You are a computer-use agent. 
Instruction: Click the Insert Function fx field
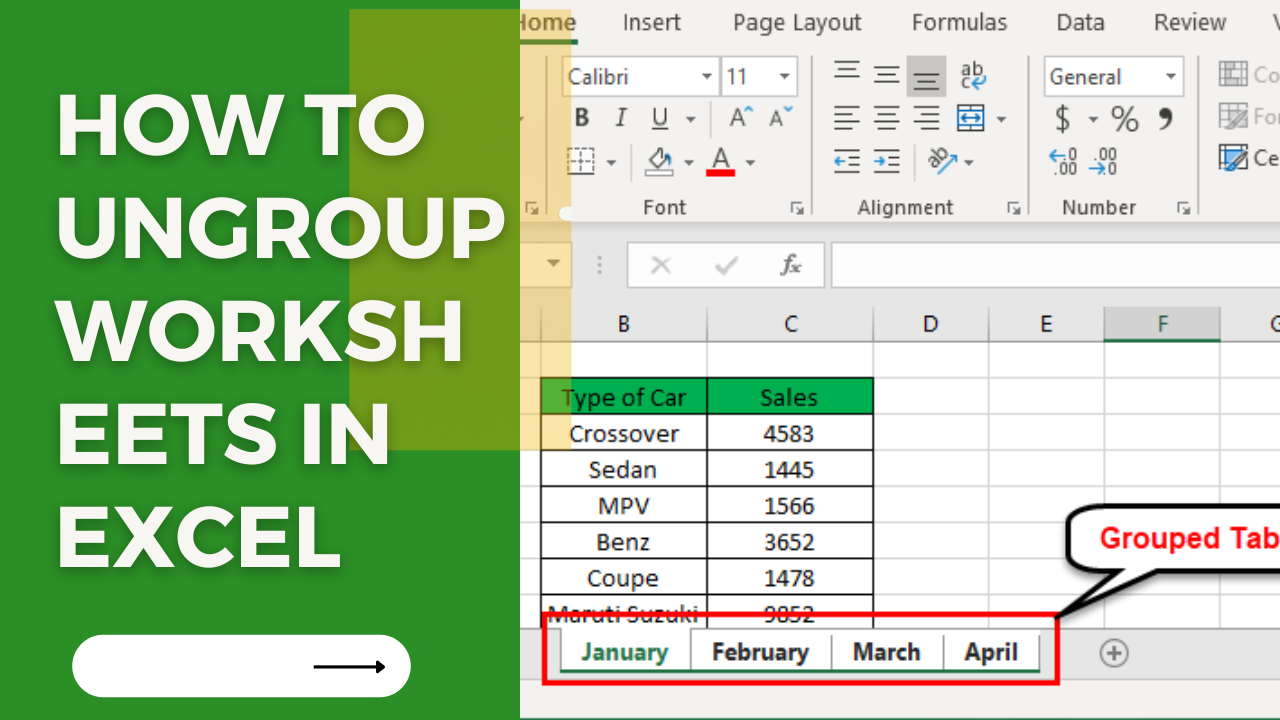click(791, 265)
